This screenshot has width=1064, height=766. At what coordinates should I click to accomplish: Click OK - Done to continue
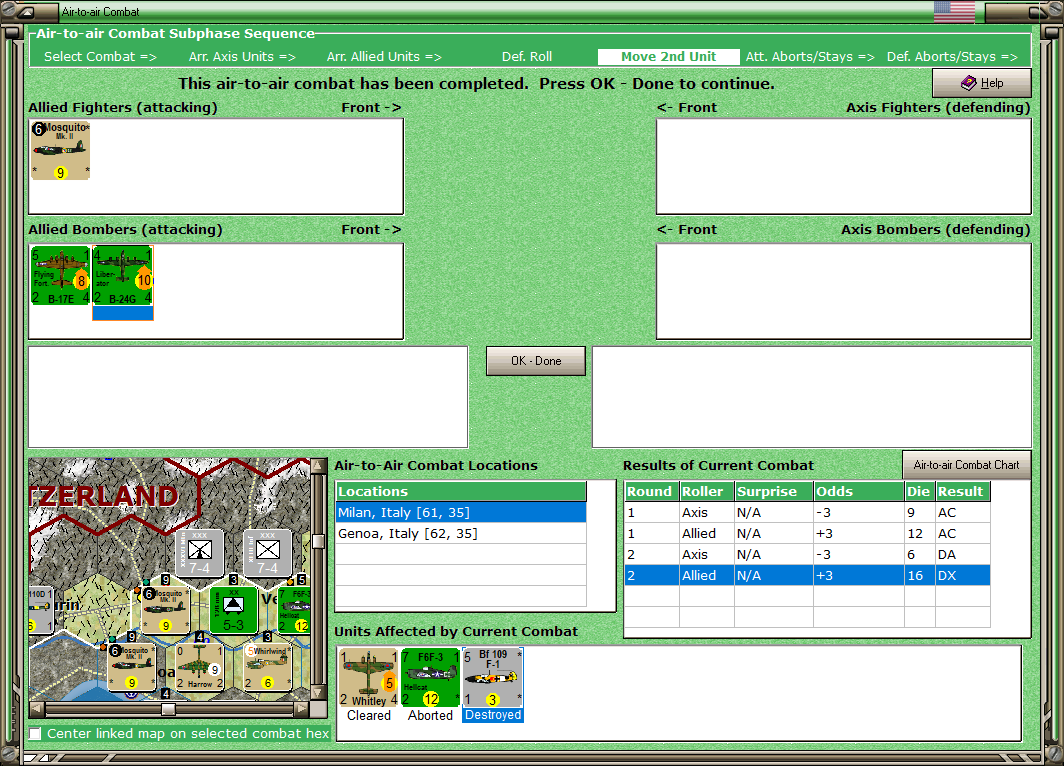click(536, 361)
